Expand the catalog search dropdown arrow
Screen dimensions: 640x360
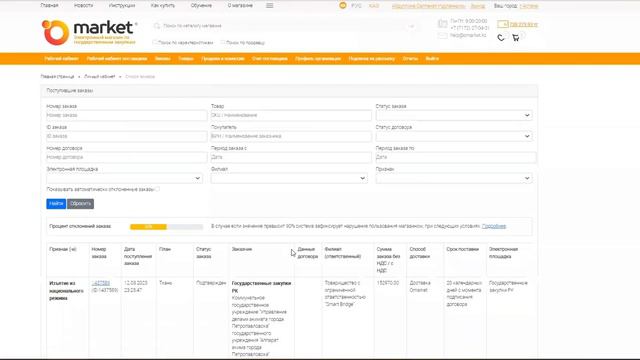click(x=411, y=26)
